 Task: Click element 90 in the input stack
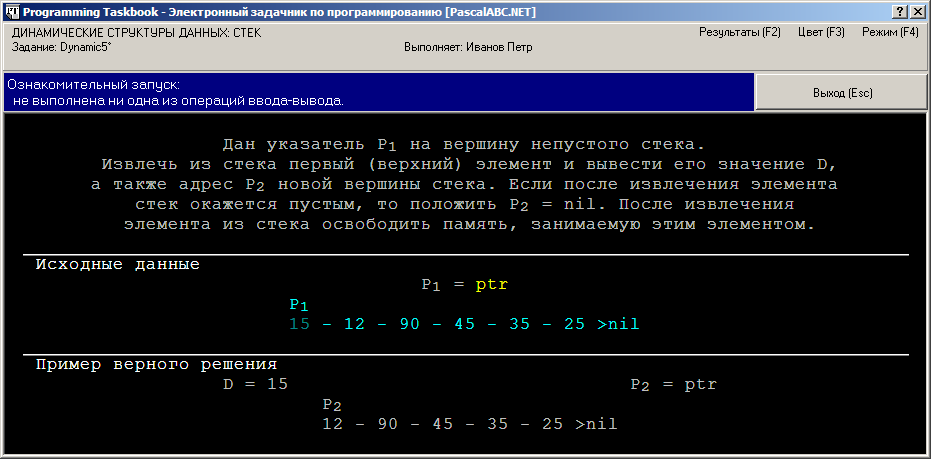(410, 324)
